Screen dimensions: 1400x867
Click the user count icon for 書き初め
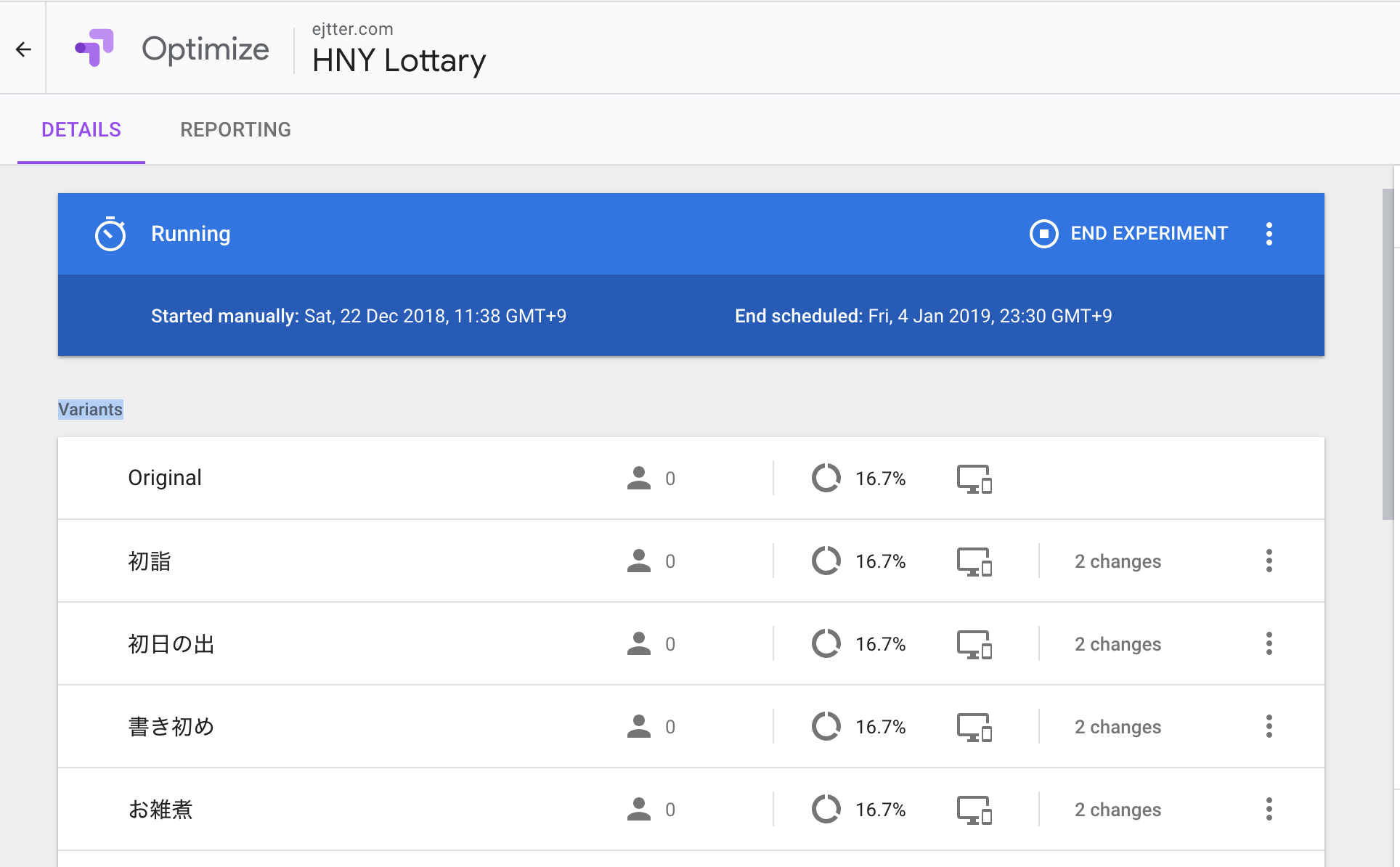click(639, 727)
